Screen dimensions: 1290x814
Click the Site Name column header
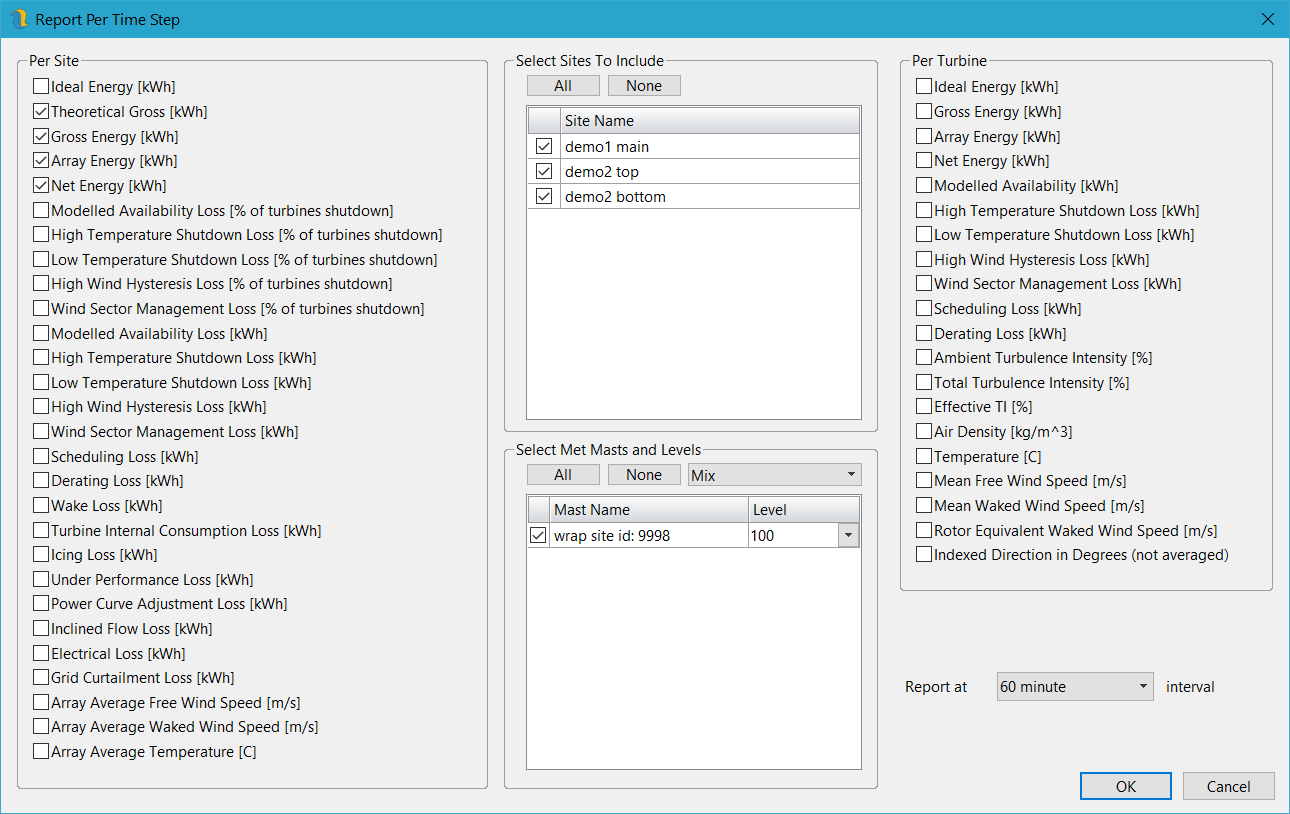click(709, 121)
